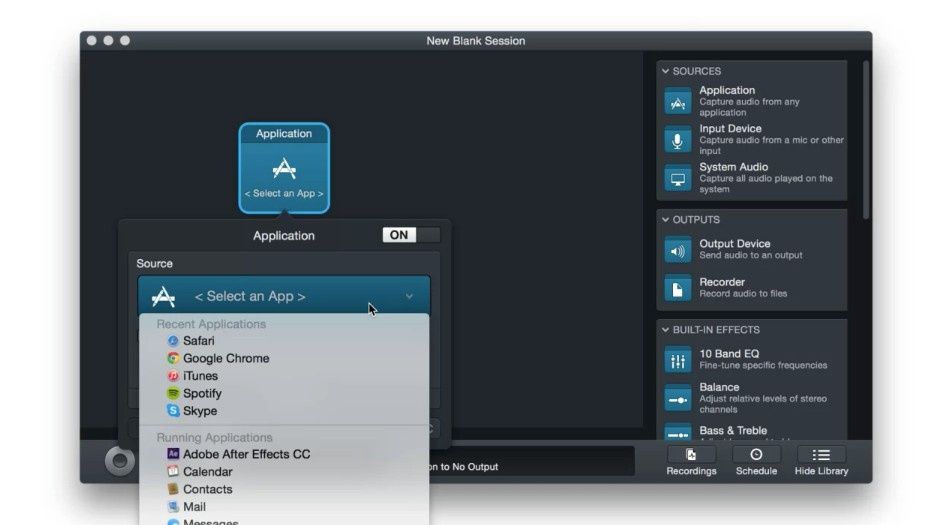Click the Spotify icon in the list

click(173, 393)
